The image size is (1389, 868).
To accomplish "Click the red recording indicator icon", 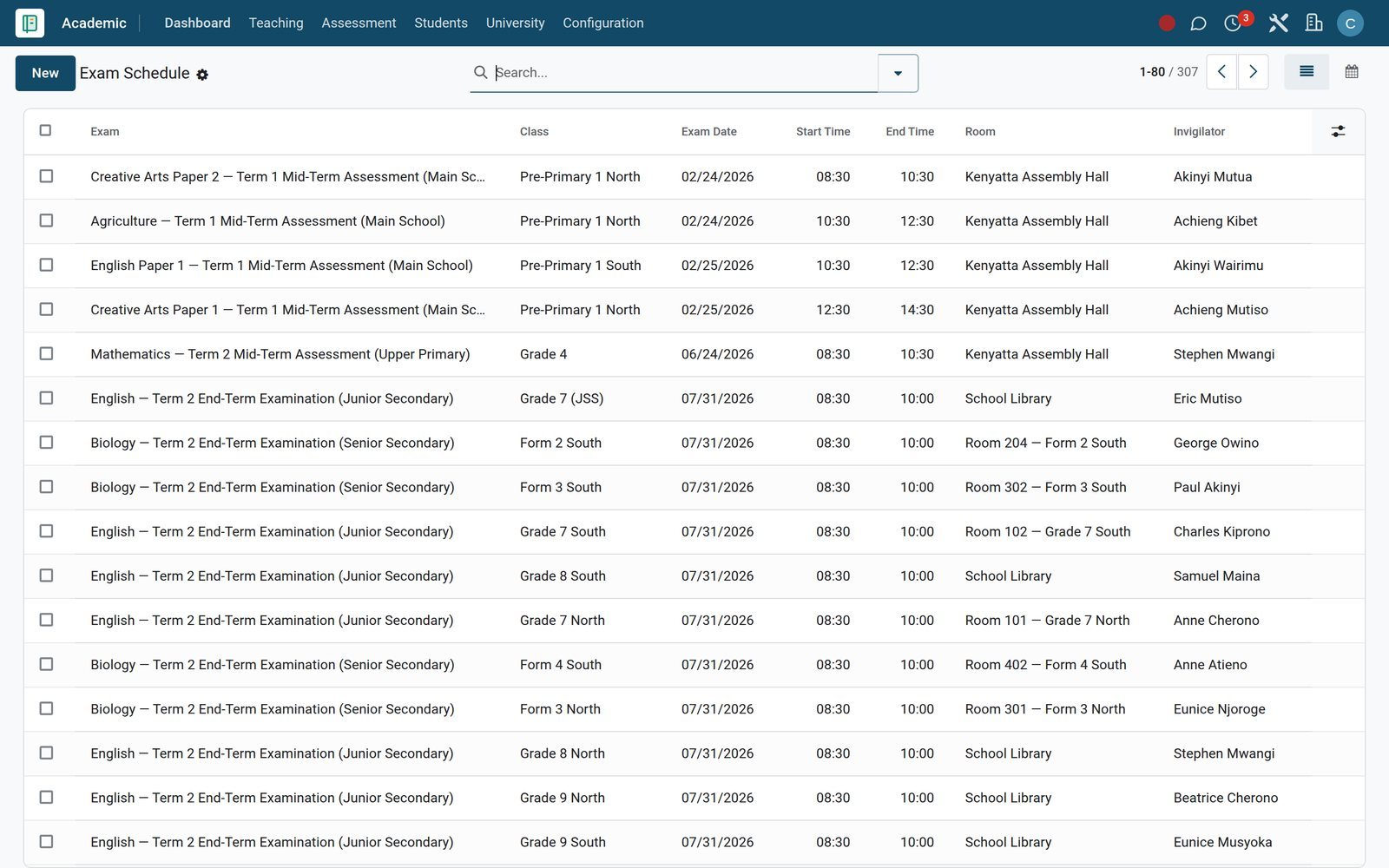I will pyautogui.click(x=1167, y=23).
